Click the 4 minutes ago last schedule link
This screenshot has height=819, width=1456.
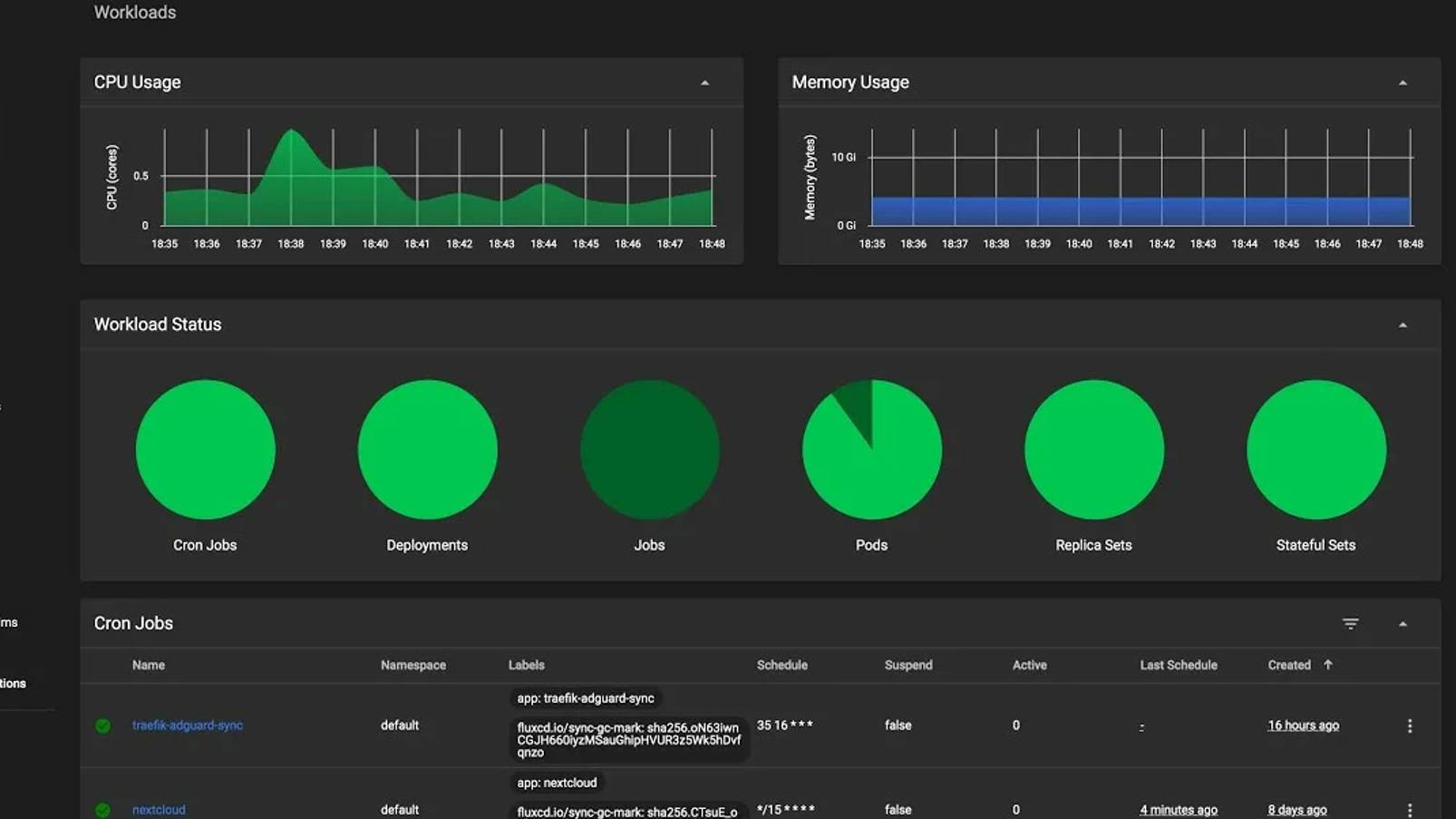click(x=1179, y=809)
